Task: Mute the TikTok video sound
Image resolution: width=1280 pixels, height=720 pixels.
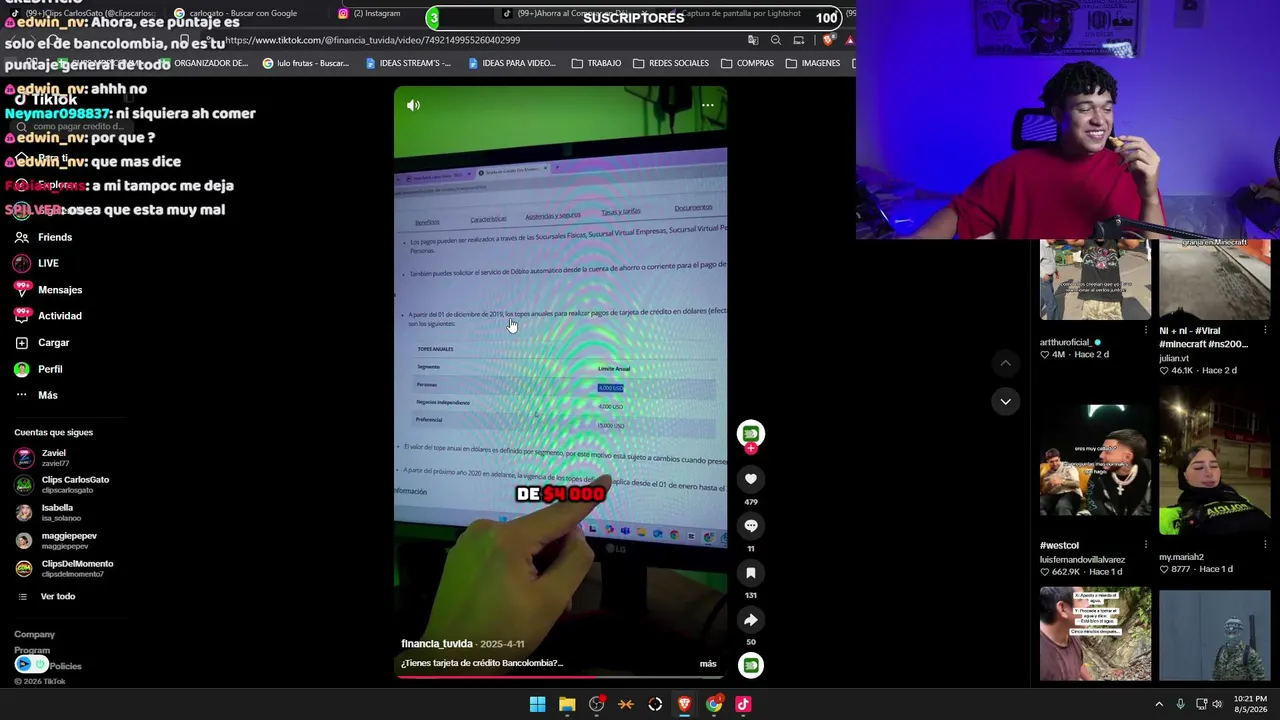Action: [x=413, y=105]
